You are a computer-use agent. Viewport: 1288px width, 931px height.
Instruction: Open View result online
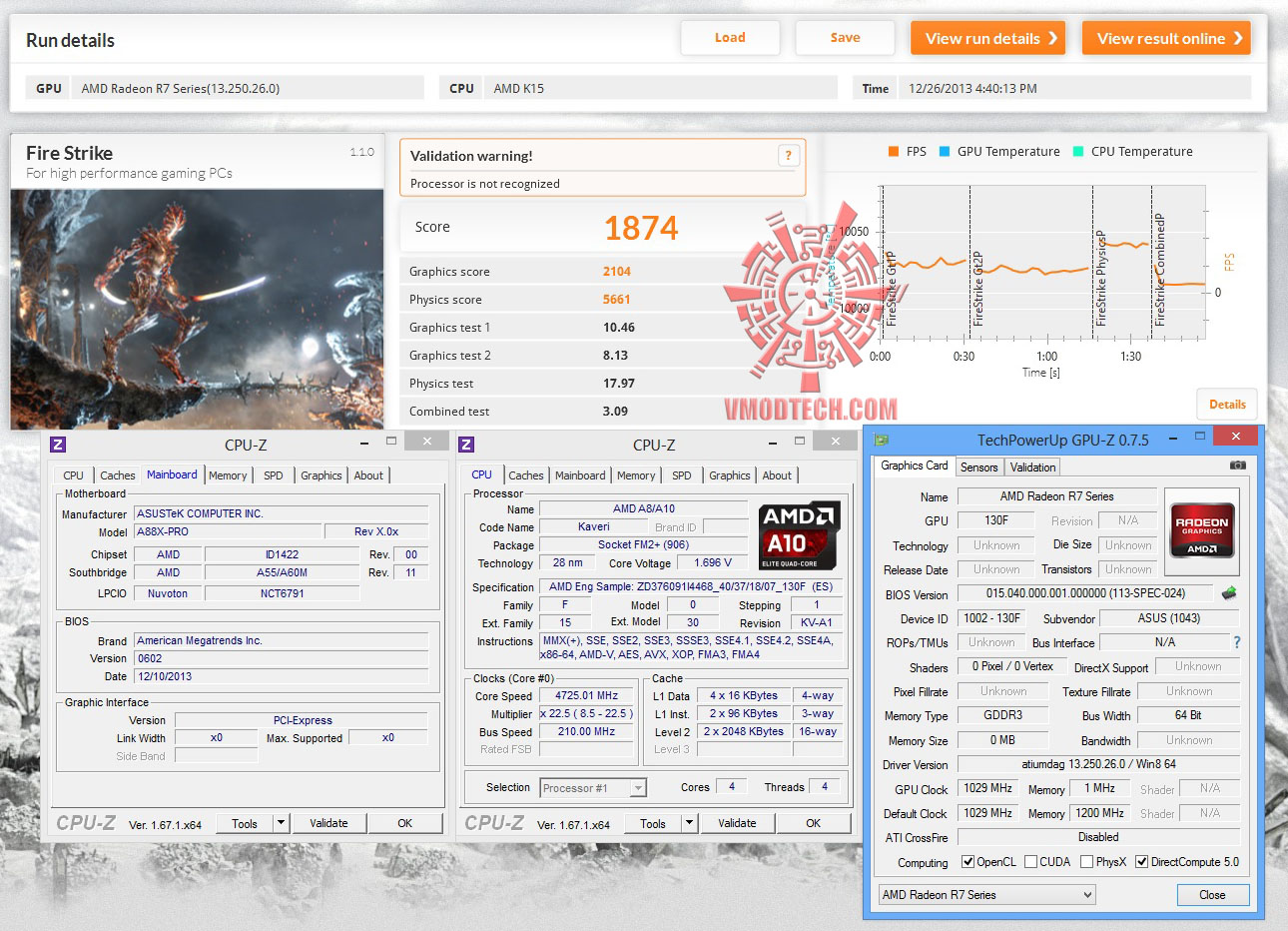(x=1166, y=38)
